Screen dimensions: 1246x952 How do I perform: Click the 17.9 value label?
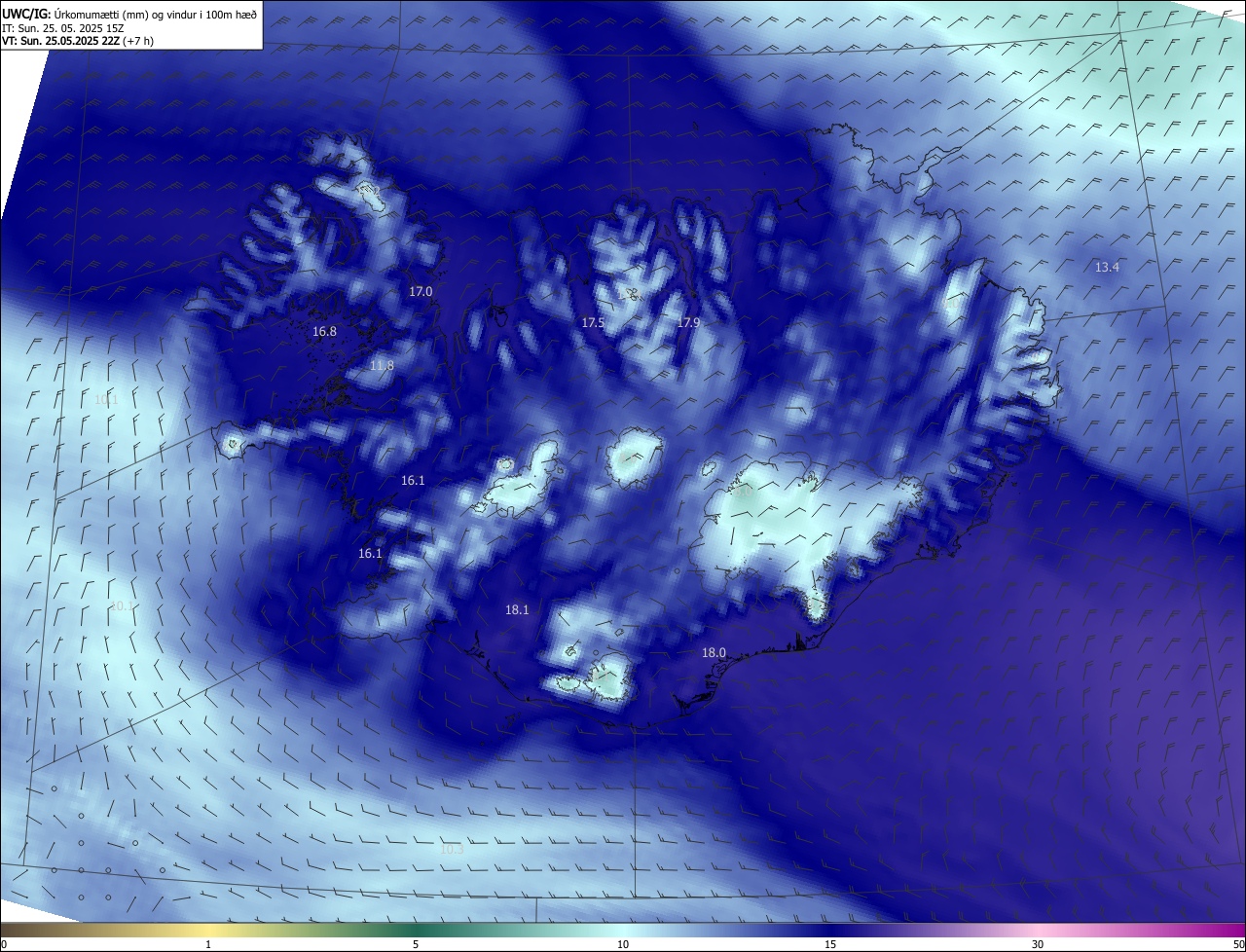pyautogui.click(x=688, y=322)
